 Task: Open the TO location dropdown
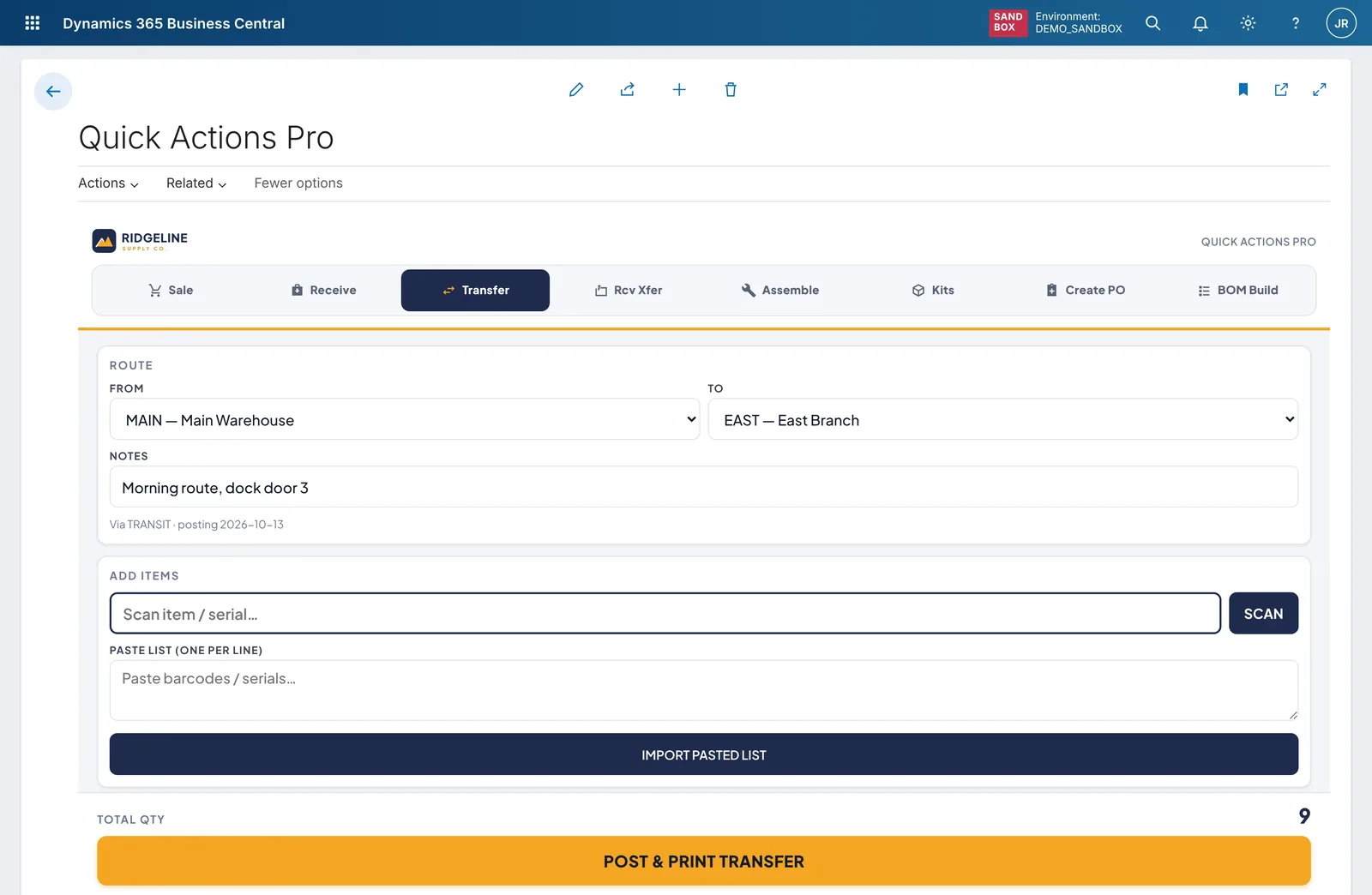1003,419
